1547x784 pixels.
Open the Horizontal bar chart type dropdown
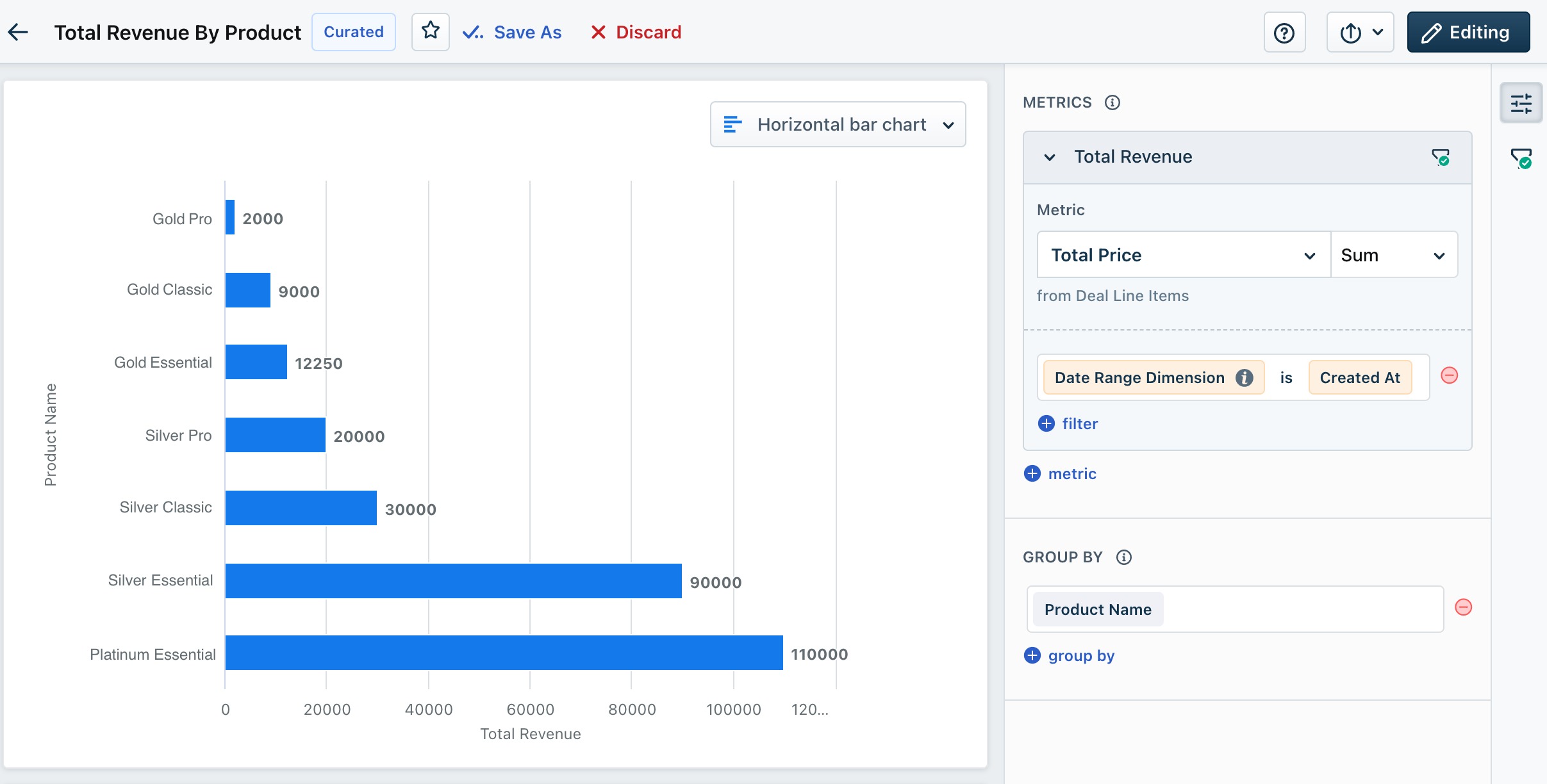[x=838, y=124]
